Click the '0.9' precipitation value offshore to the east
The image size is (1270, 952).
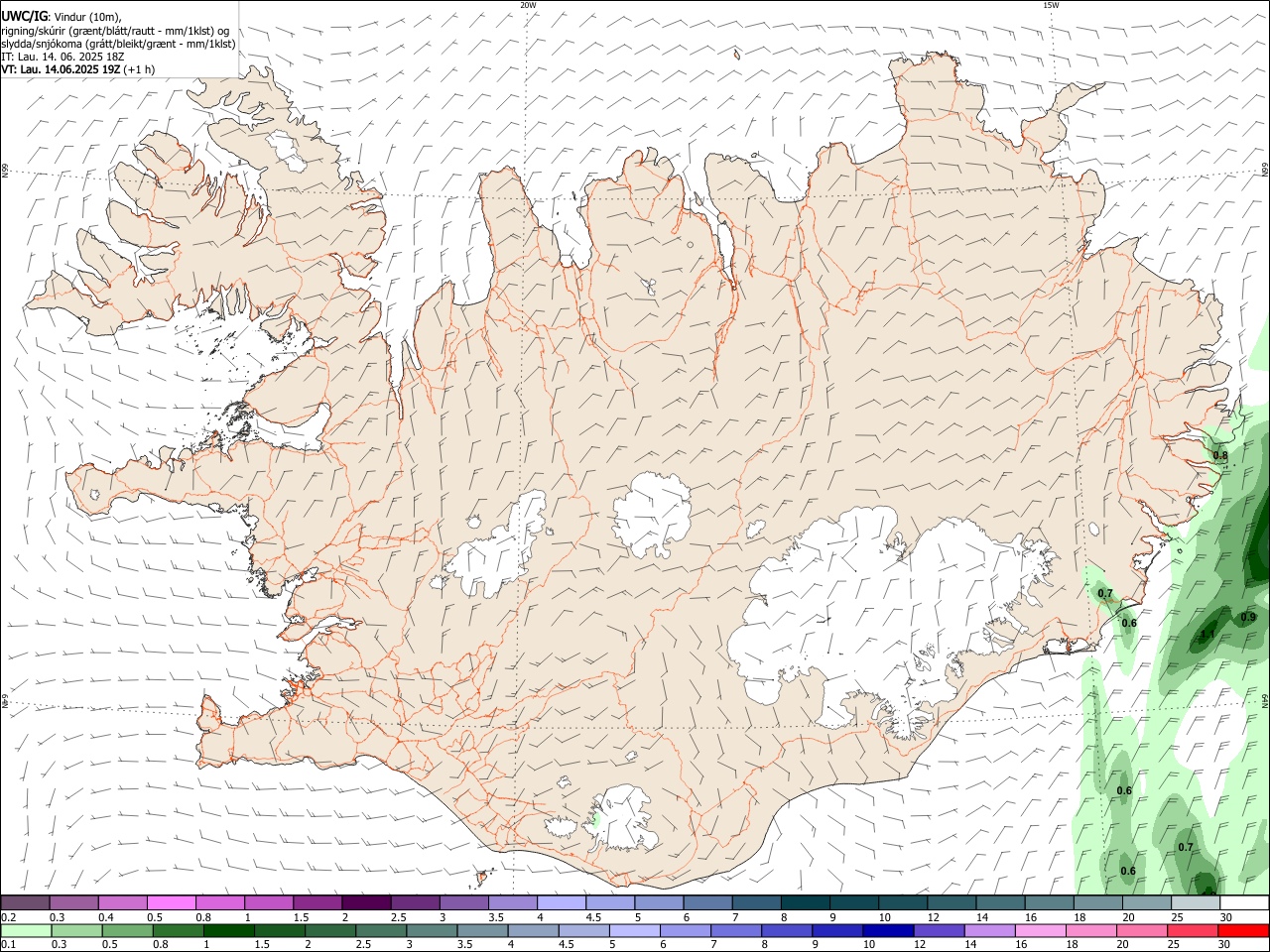click(x=1248, y=617)
